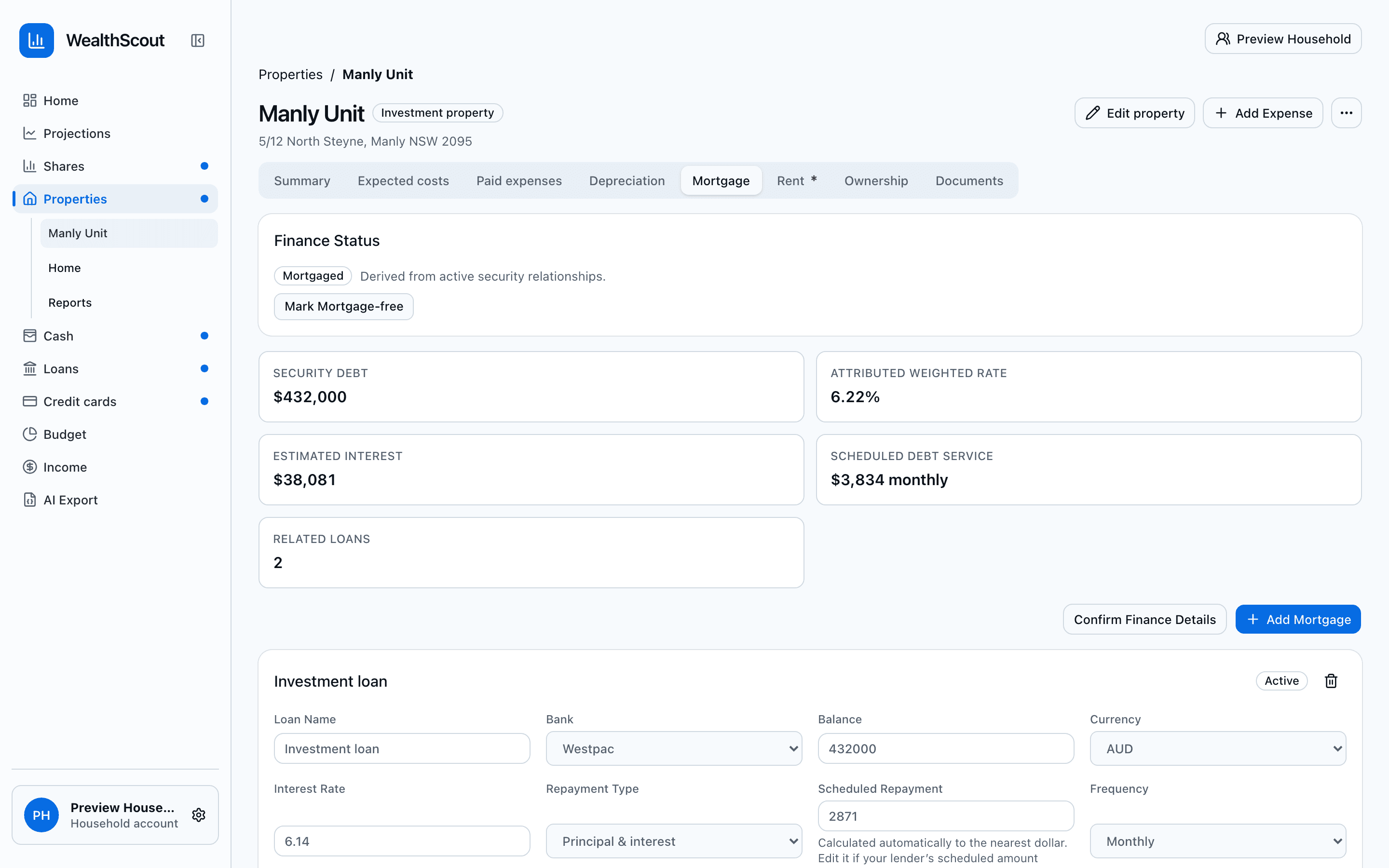
Task: Click the Related Loans count 2
Action: pyautogui.click(x=278, y=563)
